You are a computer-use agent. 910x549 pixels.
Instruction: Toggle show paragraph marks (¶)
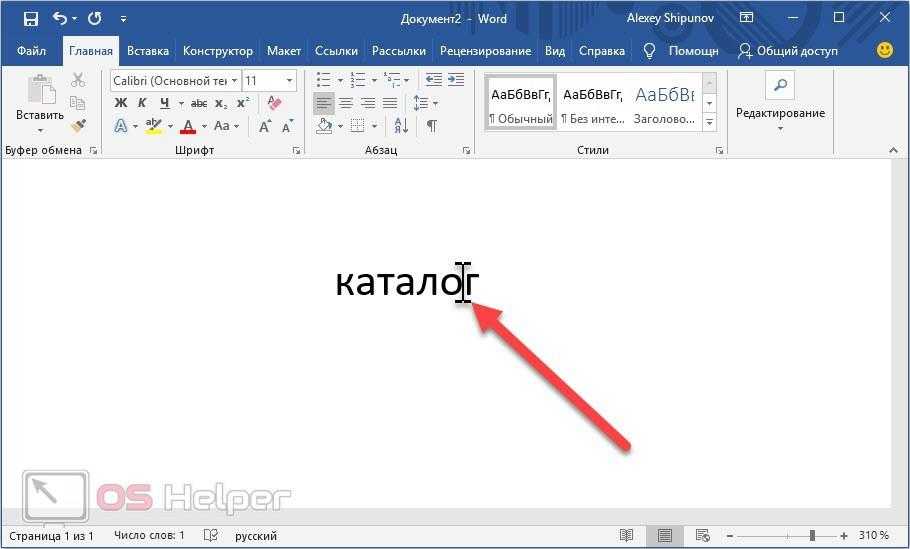432,126
